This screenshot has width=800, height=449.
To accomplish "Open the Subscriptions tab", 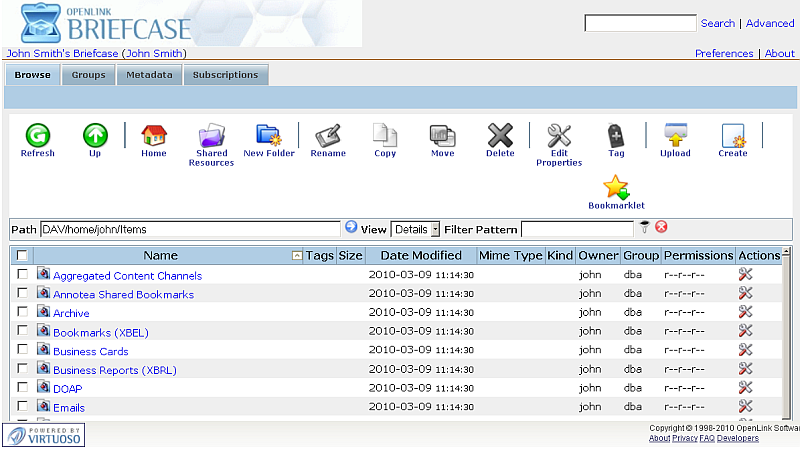I will (x=225, y=75).
